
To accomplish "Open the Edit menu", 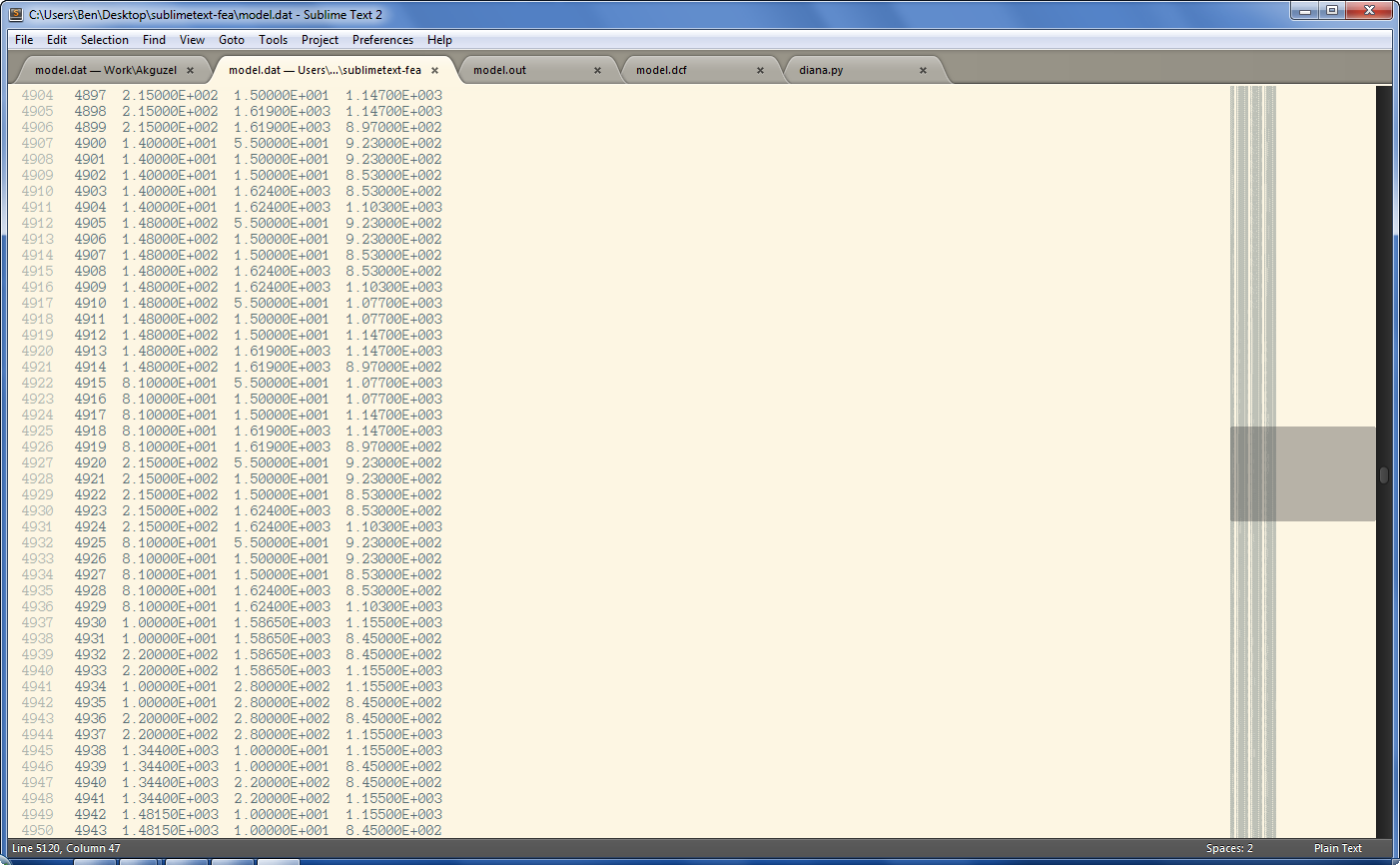I will (56, 40).
